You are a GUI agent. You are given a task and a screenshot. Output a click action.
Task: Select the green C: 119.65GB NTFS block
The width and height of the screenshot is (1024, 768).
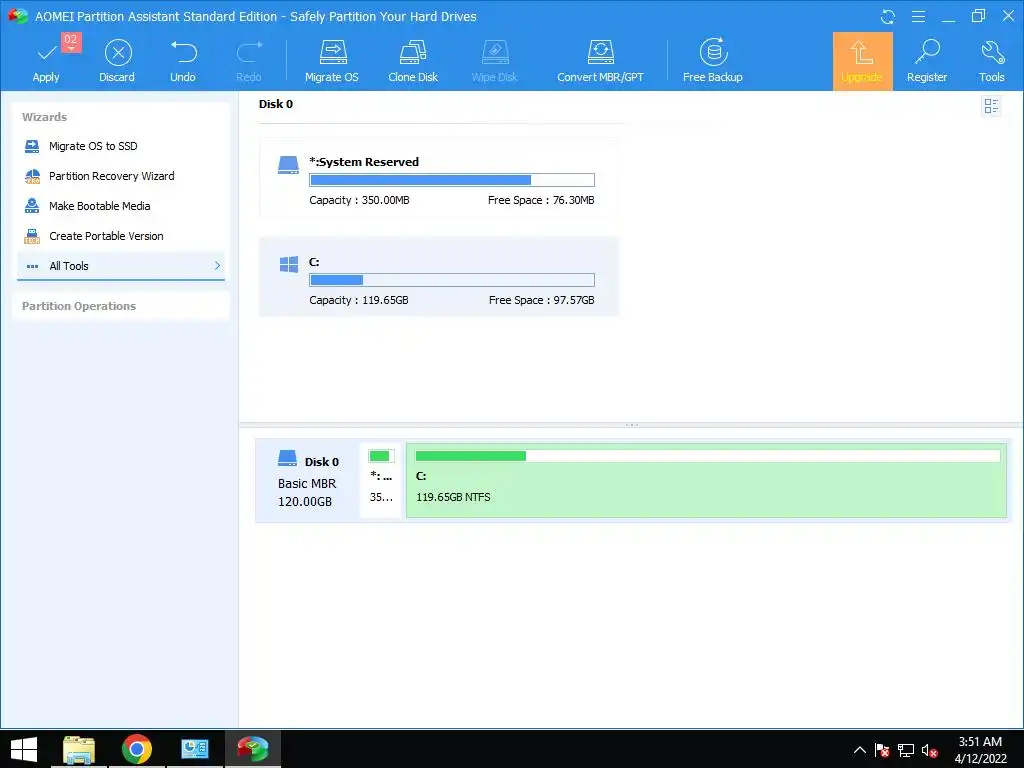(706, 481)
